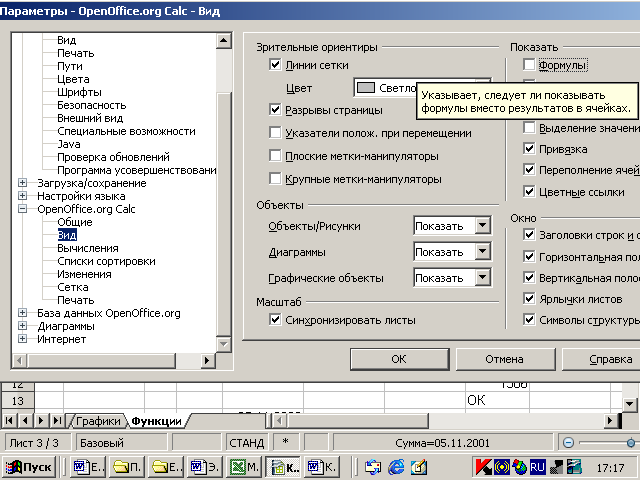Click the СТАНД status bar field
This screenshot has width=640, height=480.
(246, 442)
